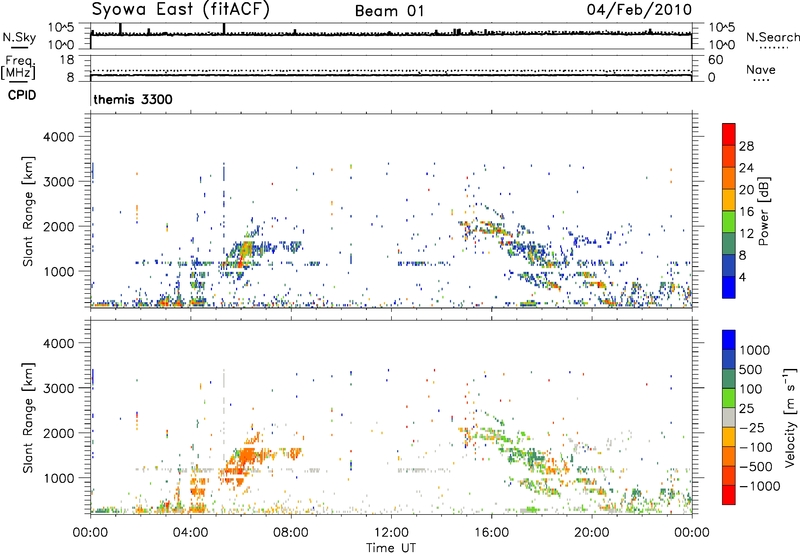This screenshot has width=800, height=554.
Task: Click the '20:00' time axis label
Action: [x=591, y=533]
